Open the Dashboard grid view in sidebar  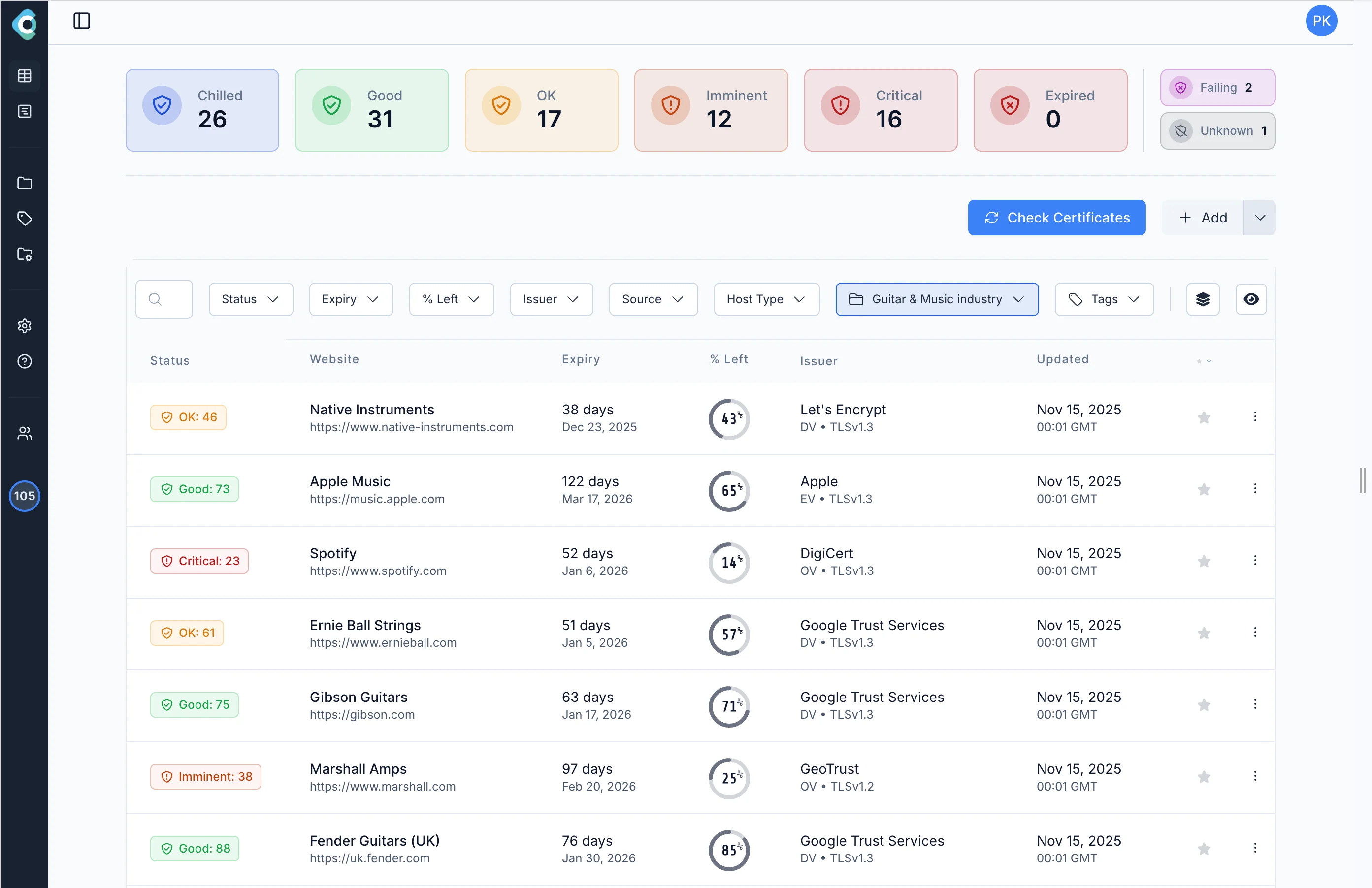pyautogui.click(x=24, y=75)
